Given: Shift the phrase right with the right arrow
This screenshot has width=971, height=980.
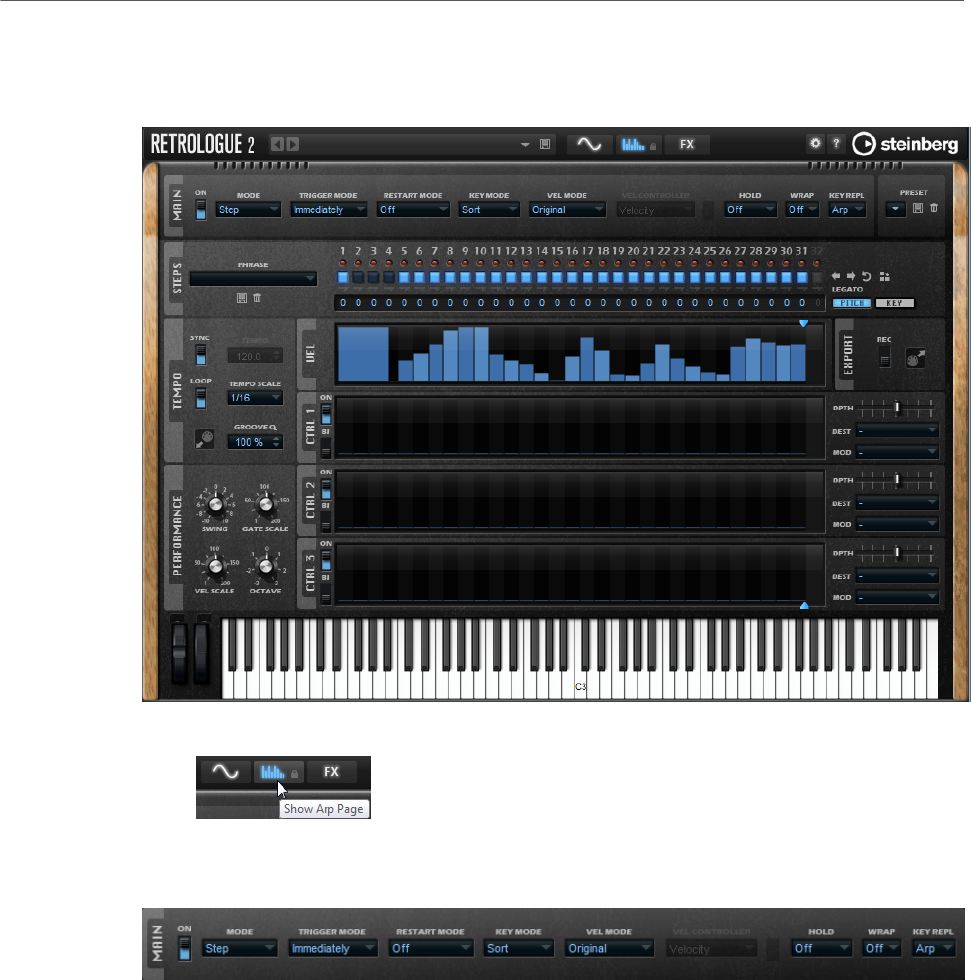Looking at the screenshot, I should [x=851, y=276].
